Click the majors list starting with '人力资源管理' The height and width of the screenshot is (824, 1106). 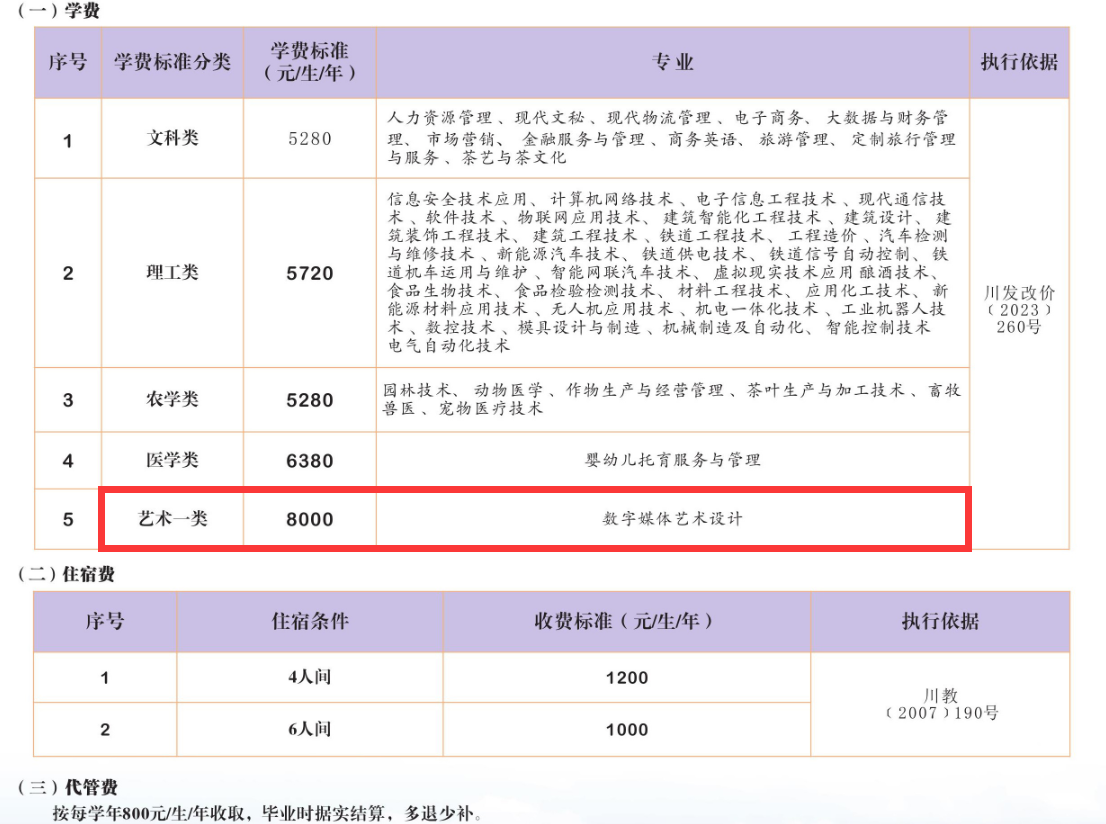coord(672,138)
